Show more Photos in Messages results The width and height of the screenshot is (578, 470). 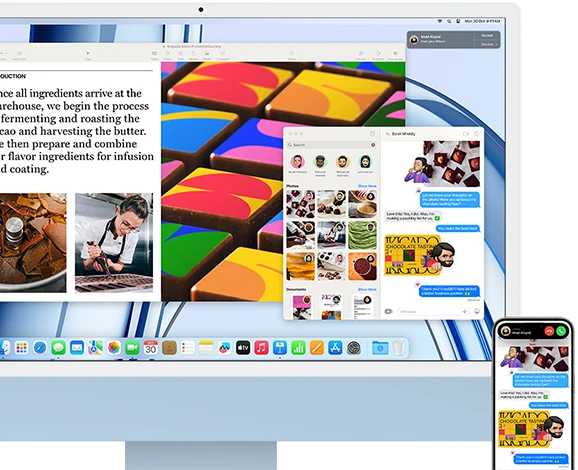click(x=367, y=186)
